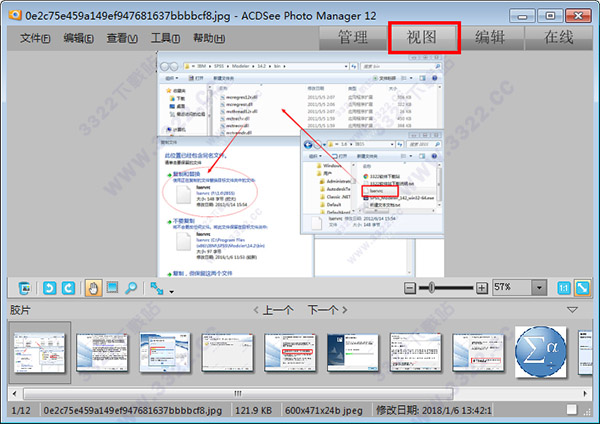Select the fourth filmstrip thumbnail
Image resolution: width=600 pixels, height=424 pixels.
pos(227,352)
